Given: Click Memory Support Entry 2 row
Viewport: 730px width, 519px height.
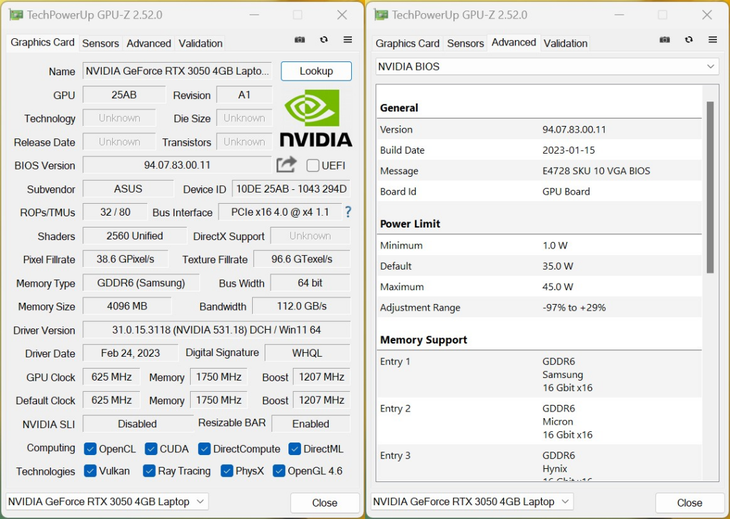Looking at the screenshot, I should [x=540, y=421].
